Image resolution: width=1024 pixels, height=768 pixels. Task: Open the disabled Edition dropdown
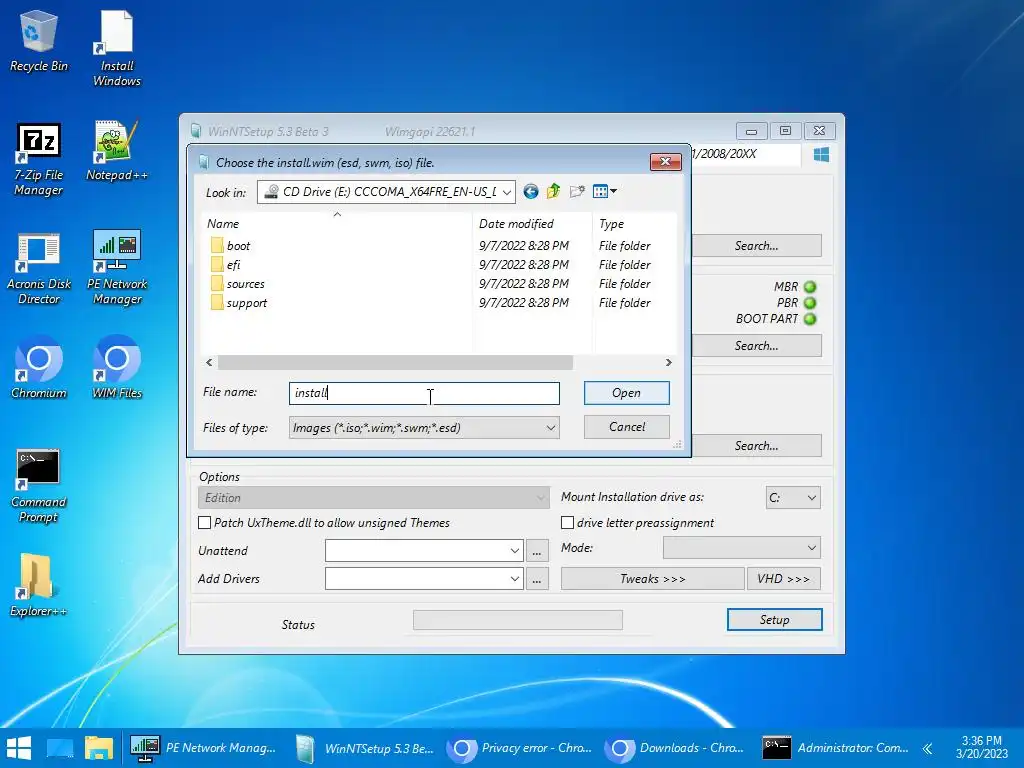(x=373, y=498)
